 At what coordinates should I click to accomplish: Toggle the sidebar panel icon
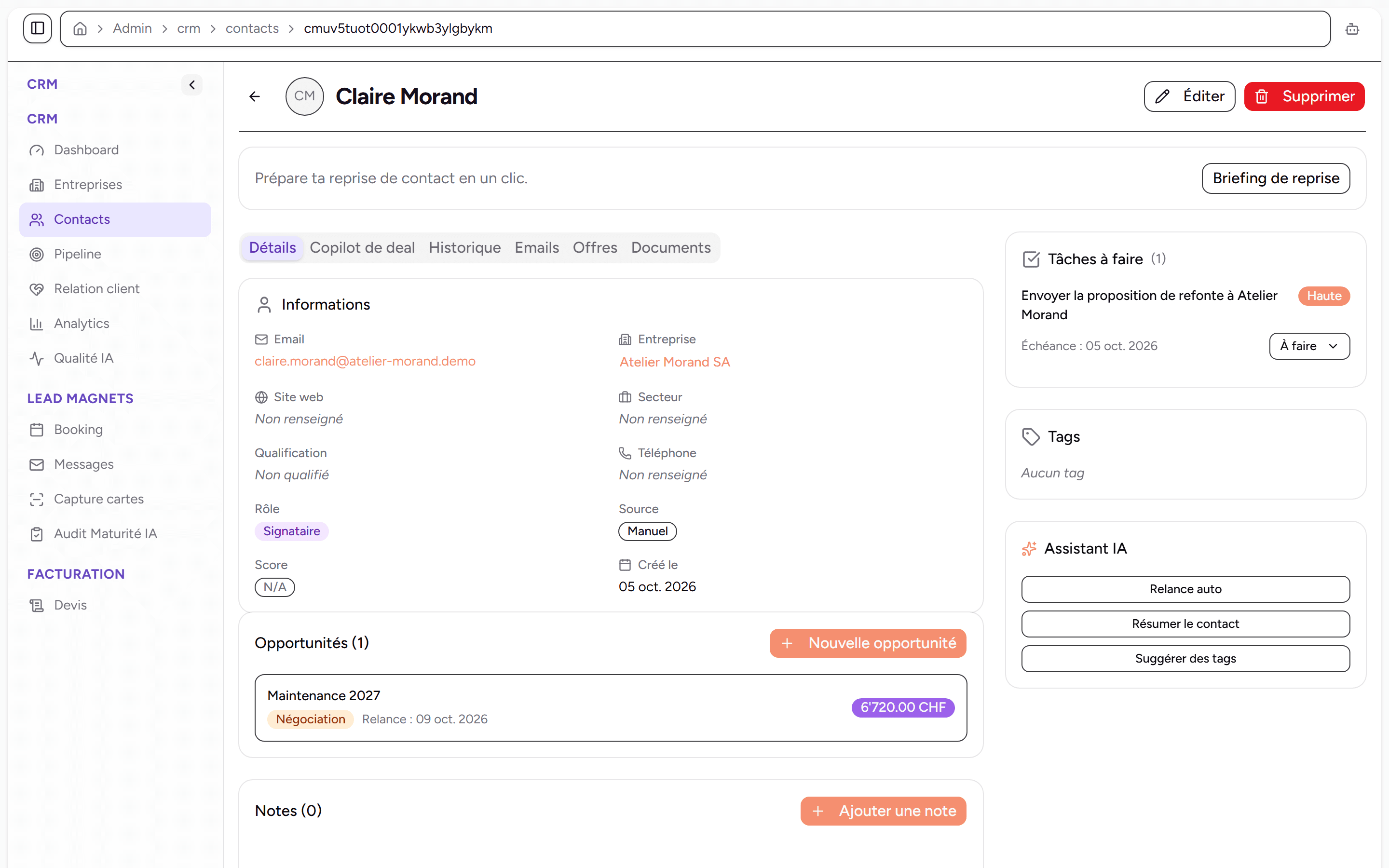coord(37,28)
